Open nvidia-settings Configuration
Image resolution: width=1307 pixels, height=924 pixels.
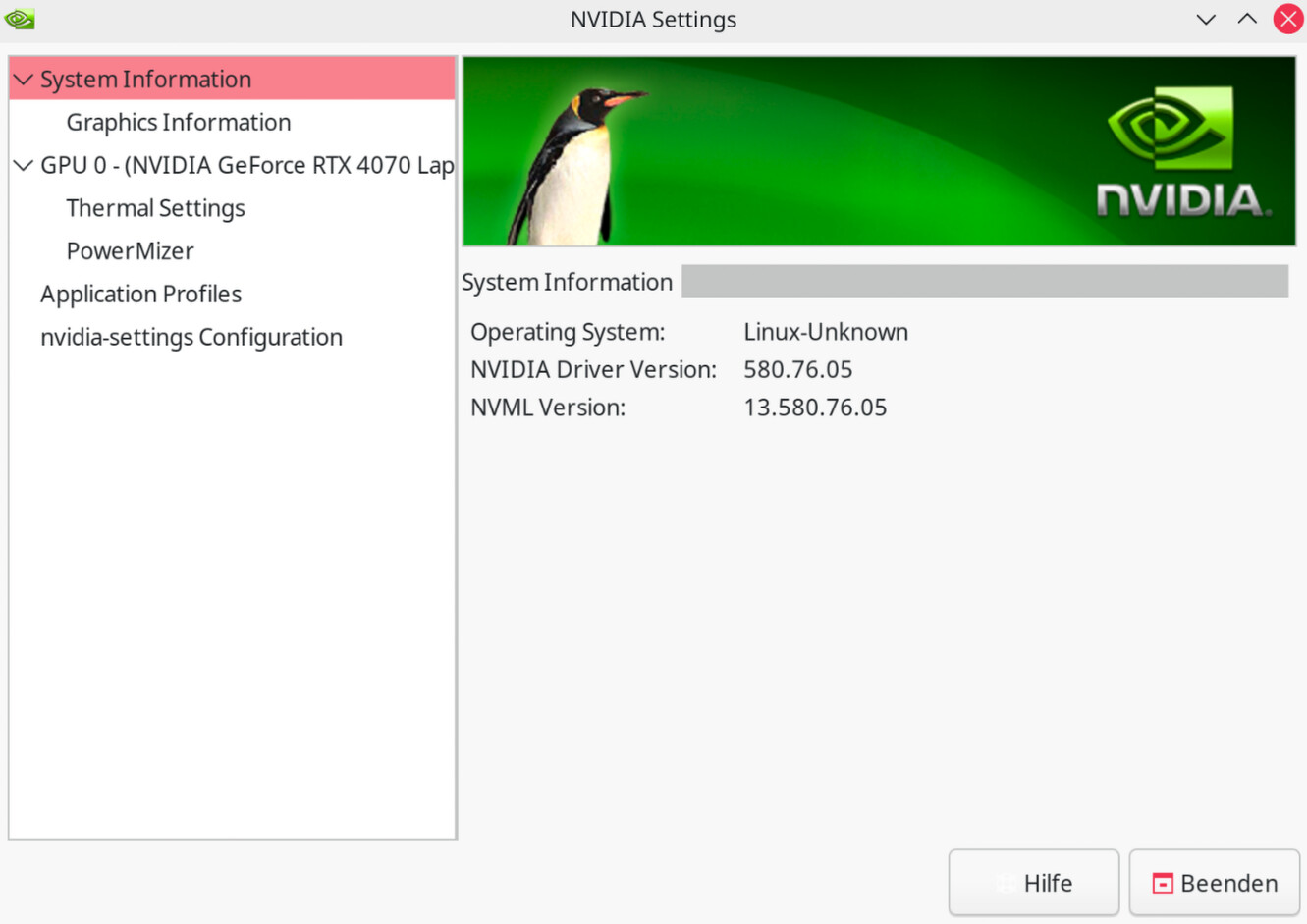(191, 338)
